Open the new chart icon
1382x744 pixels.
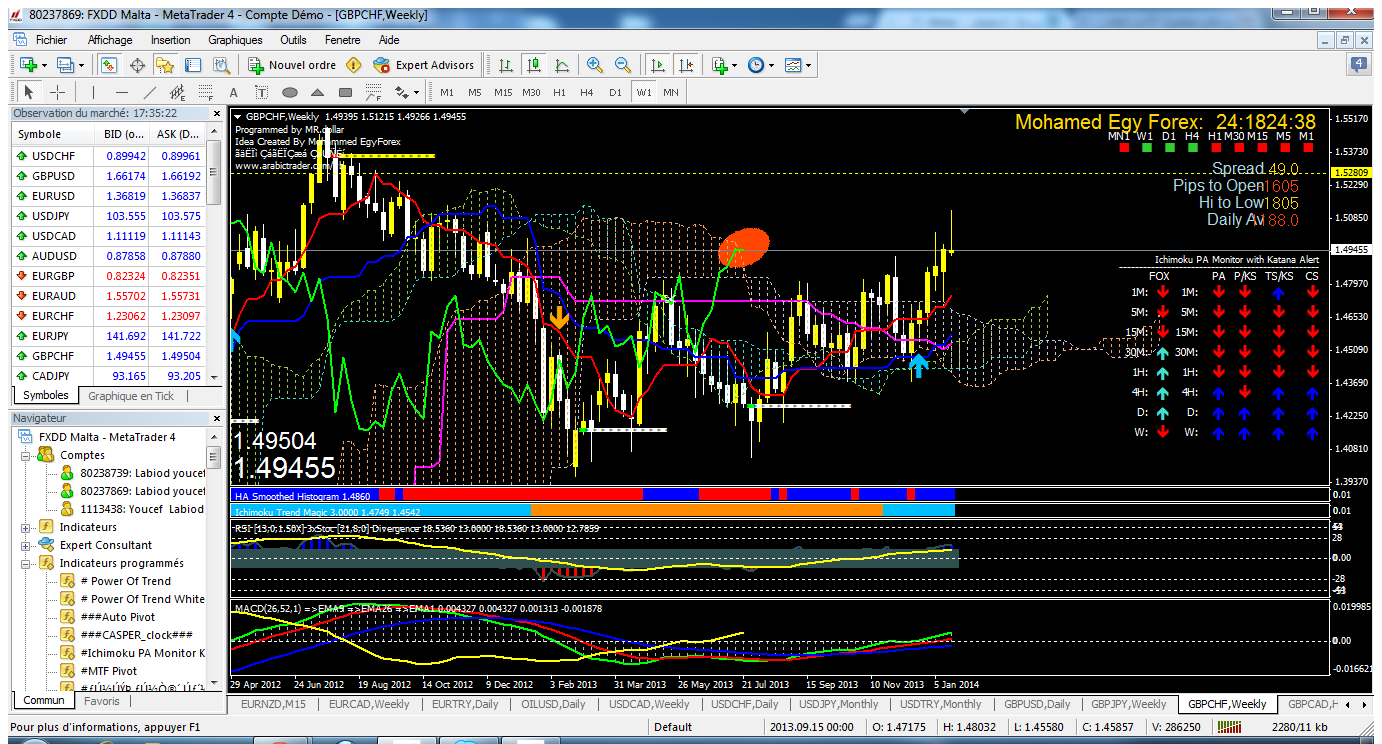click(28, 65)
